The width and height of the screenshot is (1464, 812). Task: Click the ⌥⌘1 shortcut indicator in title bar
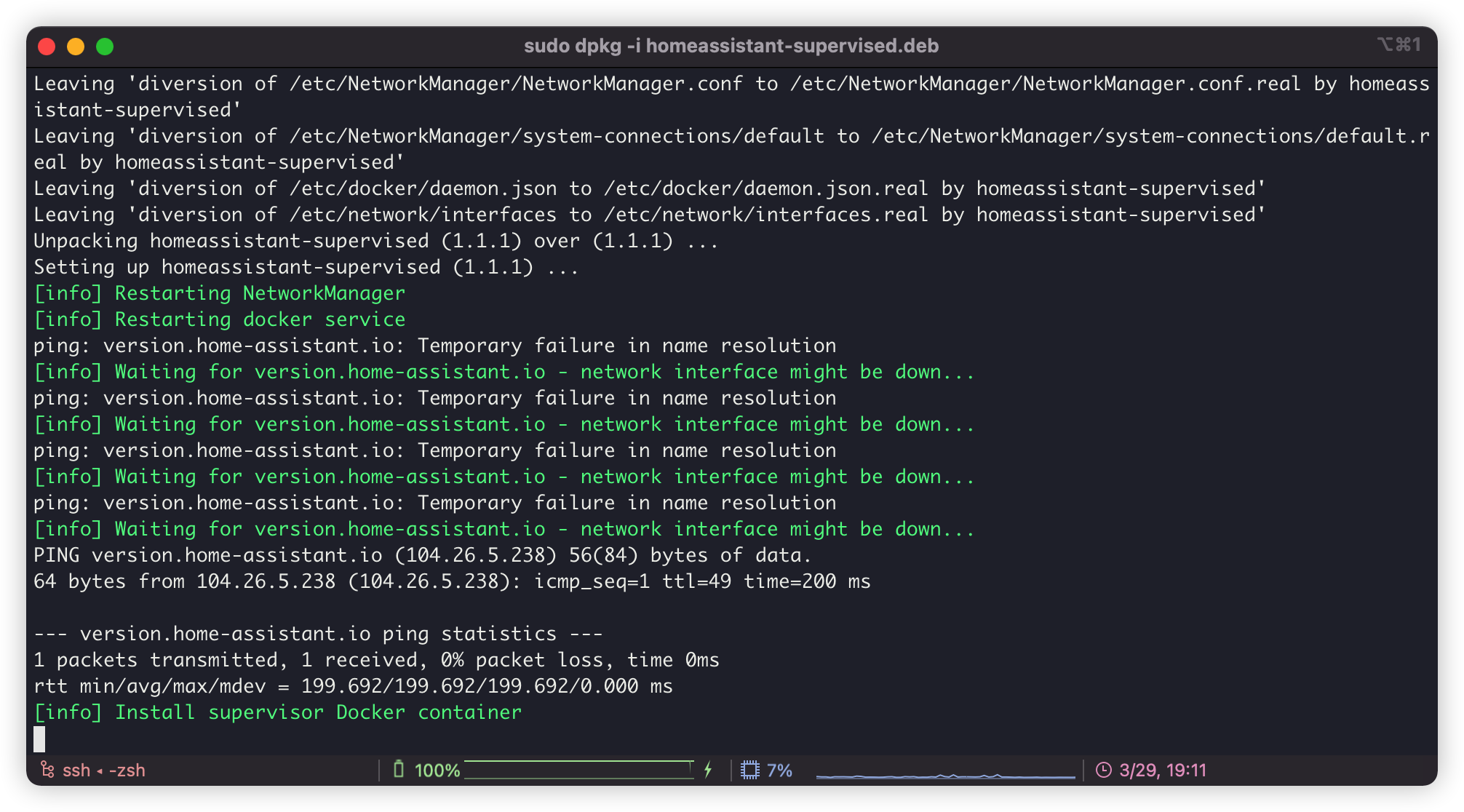coord(1399,45)
